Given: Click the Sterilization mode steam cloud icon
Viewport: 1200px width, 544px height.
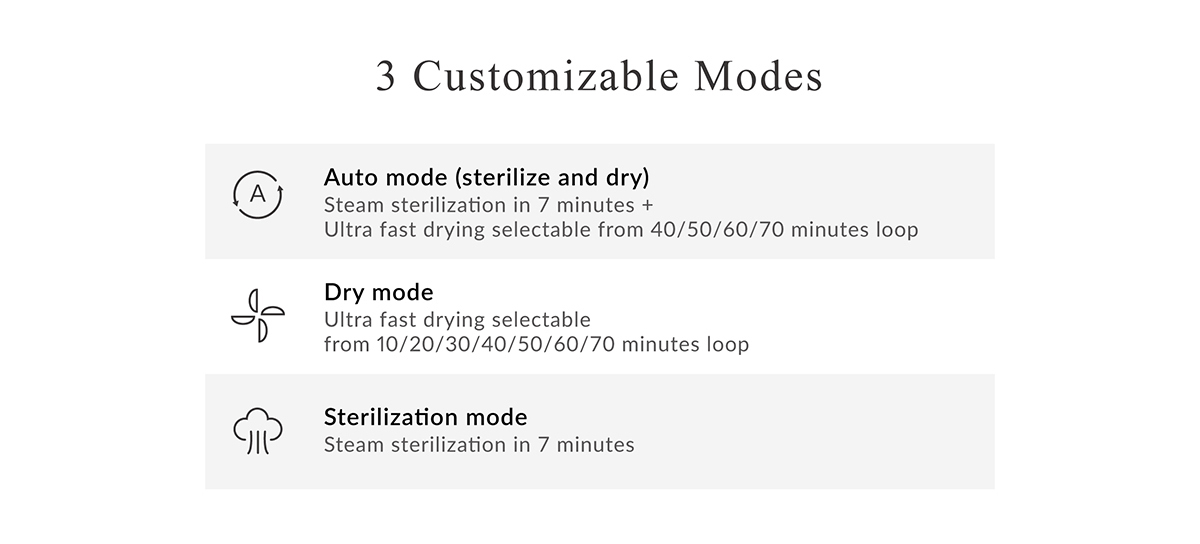Looking at the screenshot, I should tap(258, 431).
